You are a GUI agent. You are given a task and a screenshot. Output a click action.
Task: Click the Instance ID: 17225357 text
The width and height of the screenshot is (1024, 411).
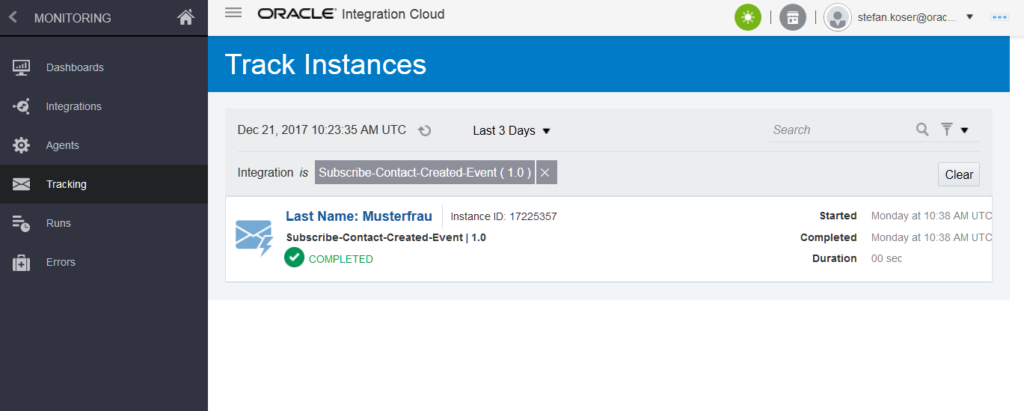504,216
